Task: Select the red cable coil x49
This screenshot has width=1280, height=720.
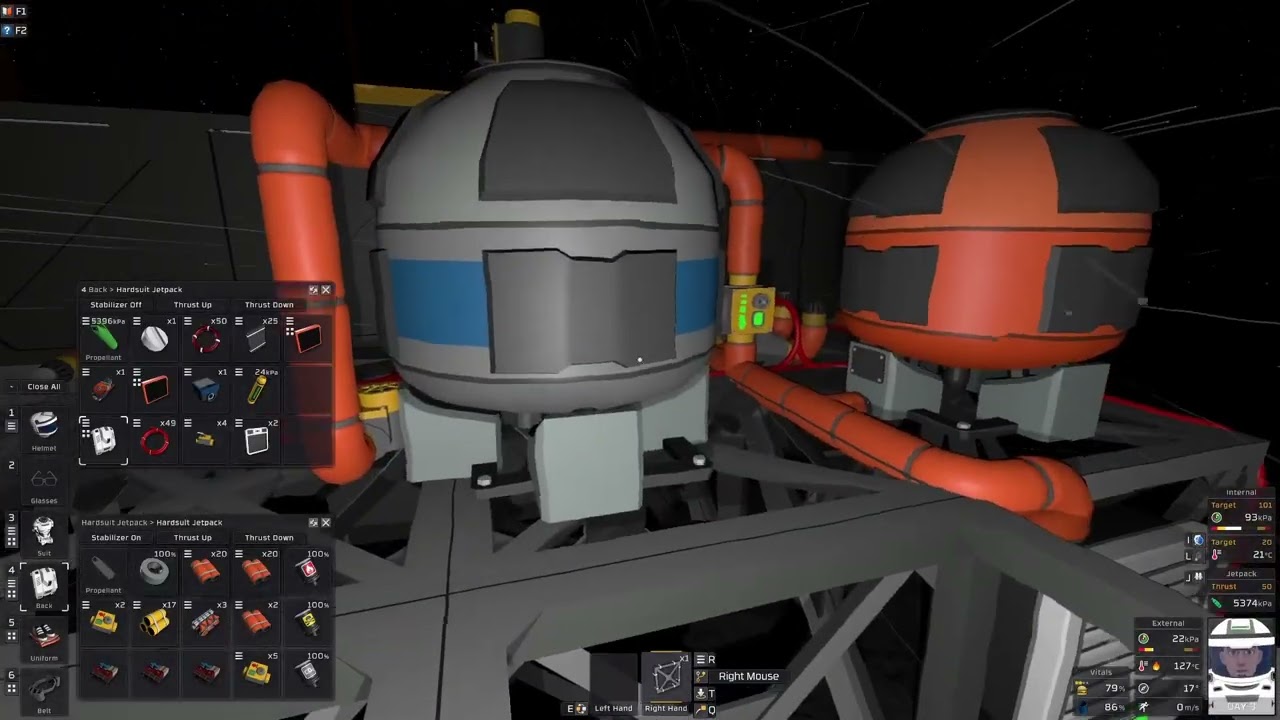Action: (155, 441)
